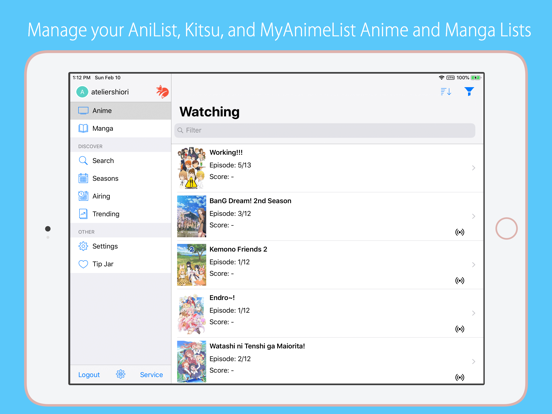Open the BanG Dream! 2nd Season cover thumbnail
552x414 pixels.
coord(192,216)
